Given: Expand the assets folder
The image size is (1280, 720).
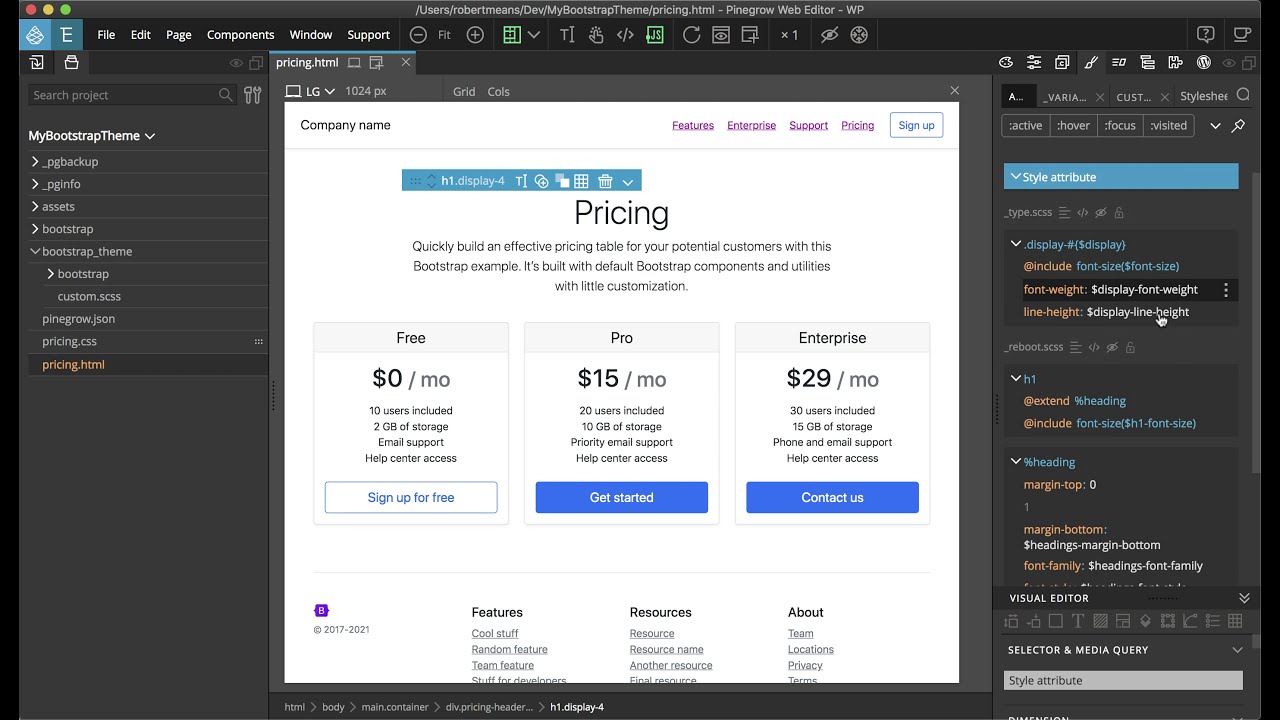Looking at the screenshot, I should click(x=35, y=206).
